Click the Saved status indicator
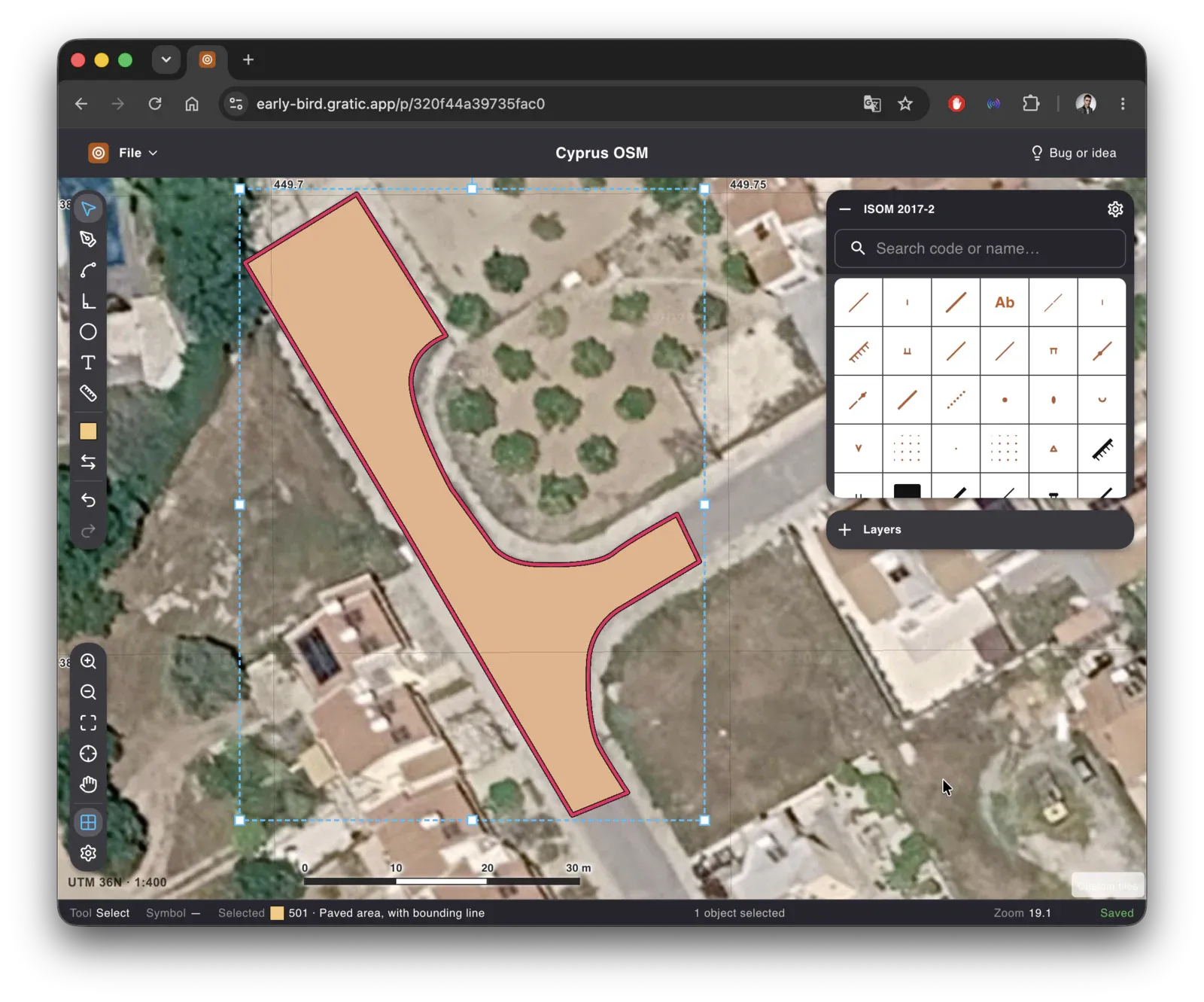 point(1117,913)
